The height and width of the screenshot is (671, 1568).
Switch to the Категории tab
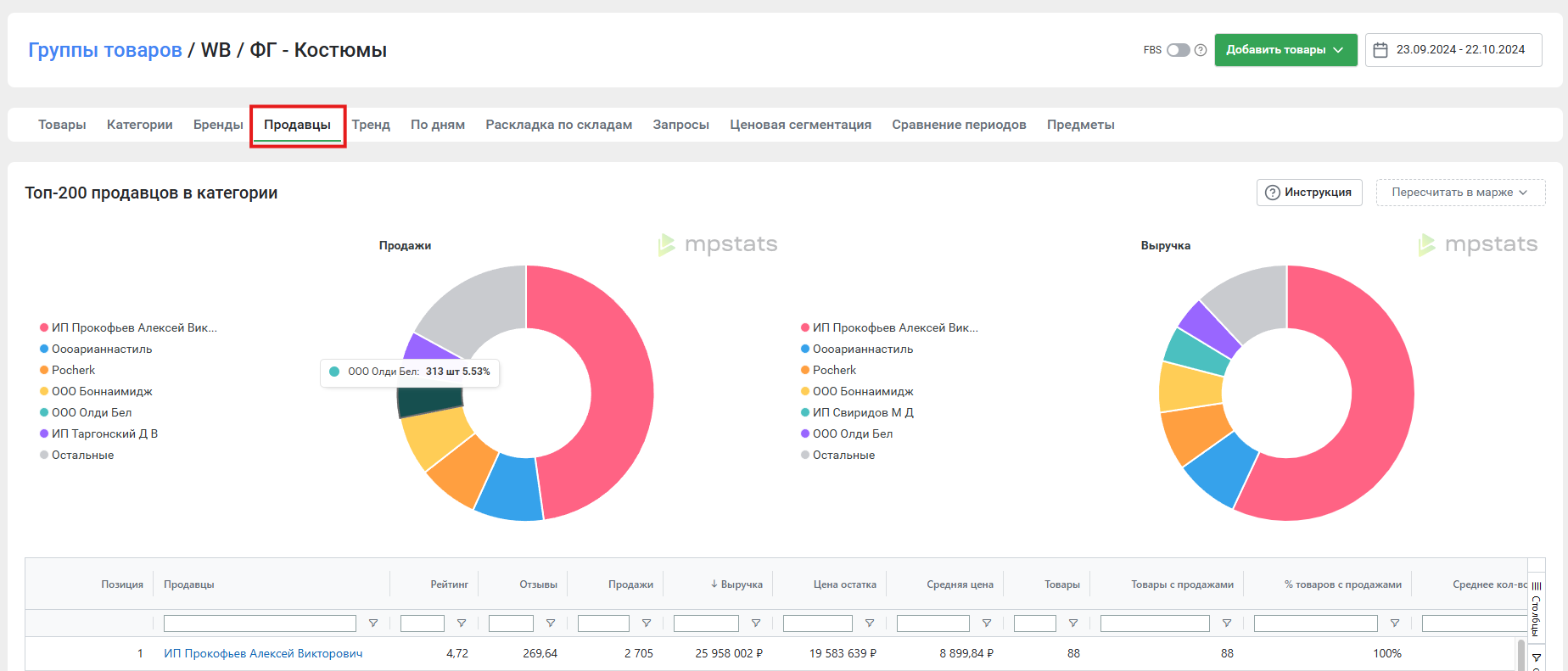pos(140,125)
